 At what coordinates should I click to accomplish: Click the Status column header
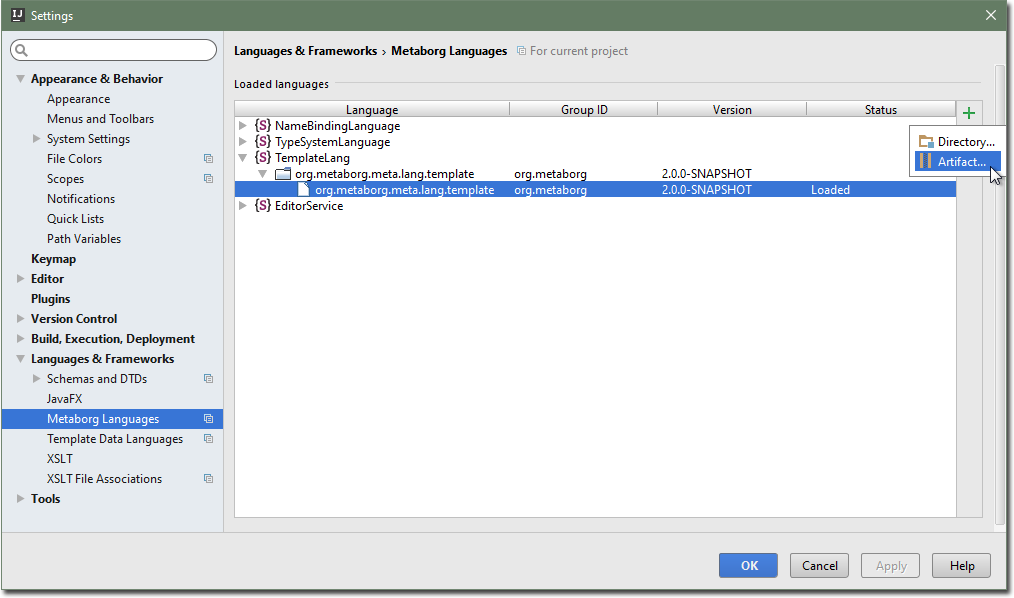coord(881,109)
